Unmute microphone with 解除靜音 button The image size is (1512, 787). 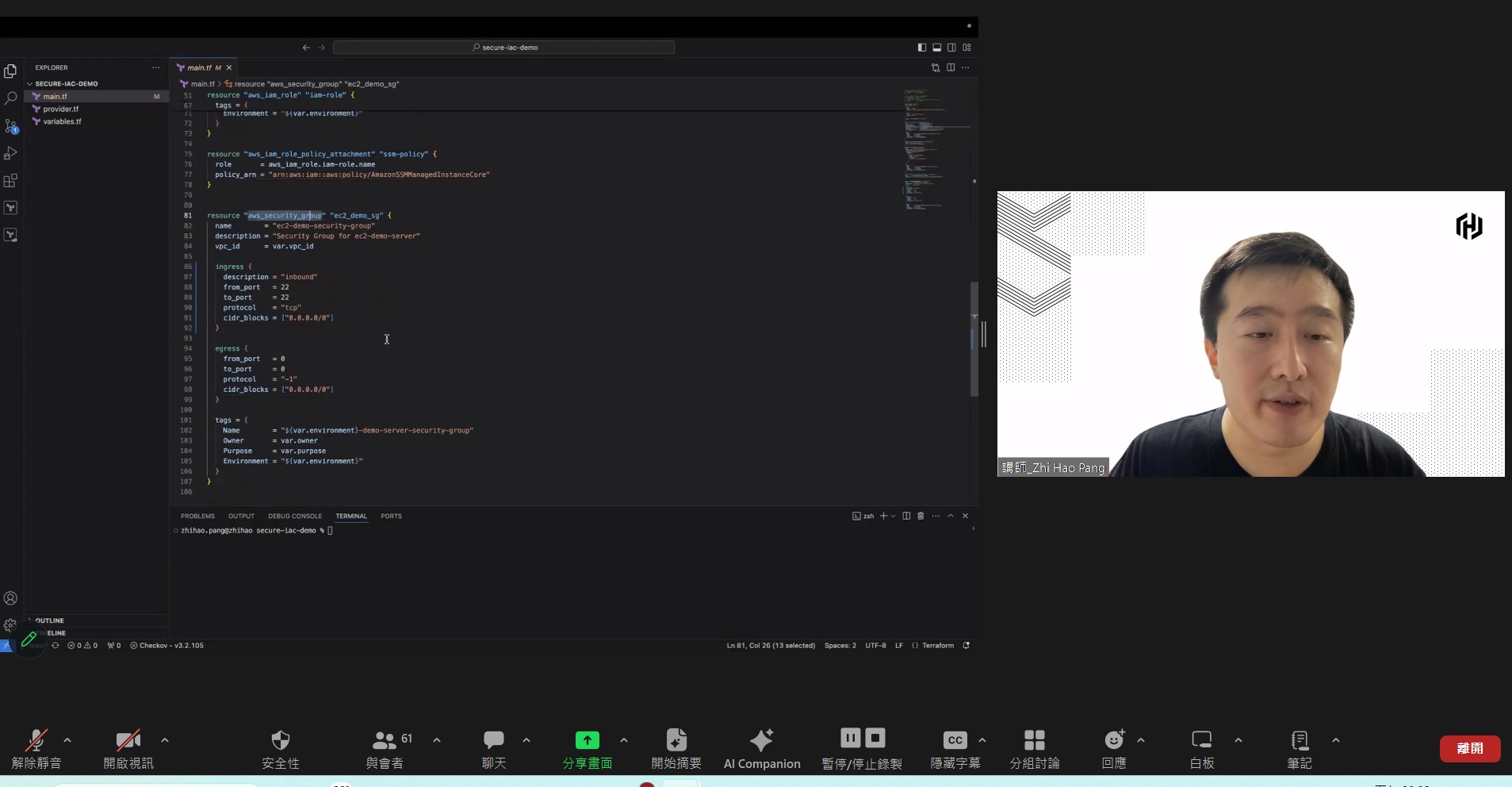(x=36, y=749)
